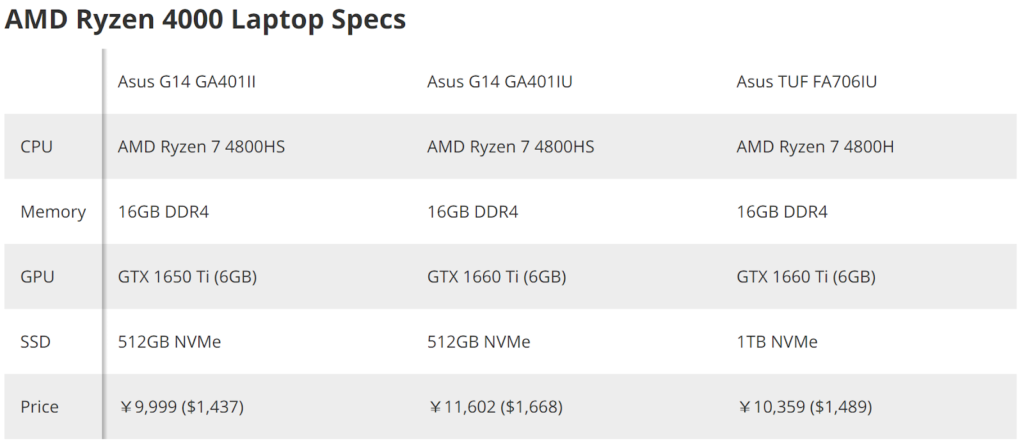Click the FA706IU's 16GB DDR4 cell
The image size is (1024, 448).
[x=782, y=212]
